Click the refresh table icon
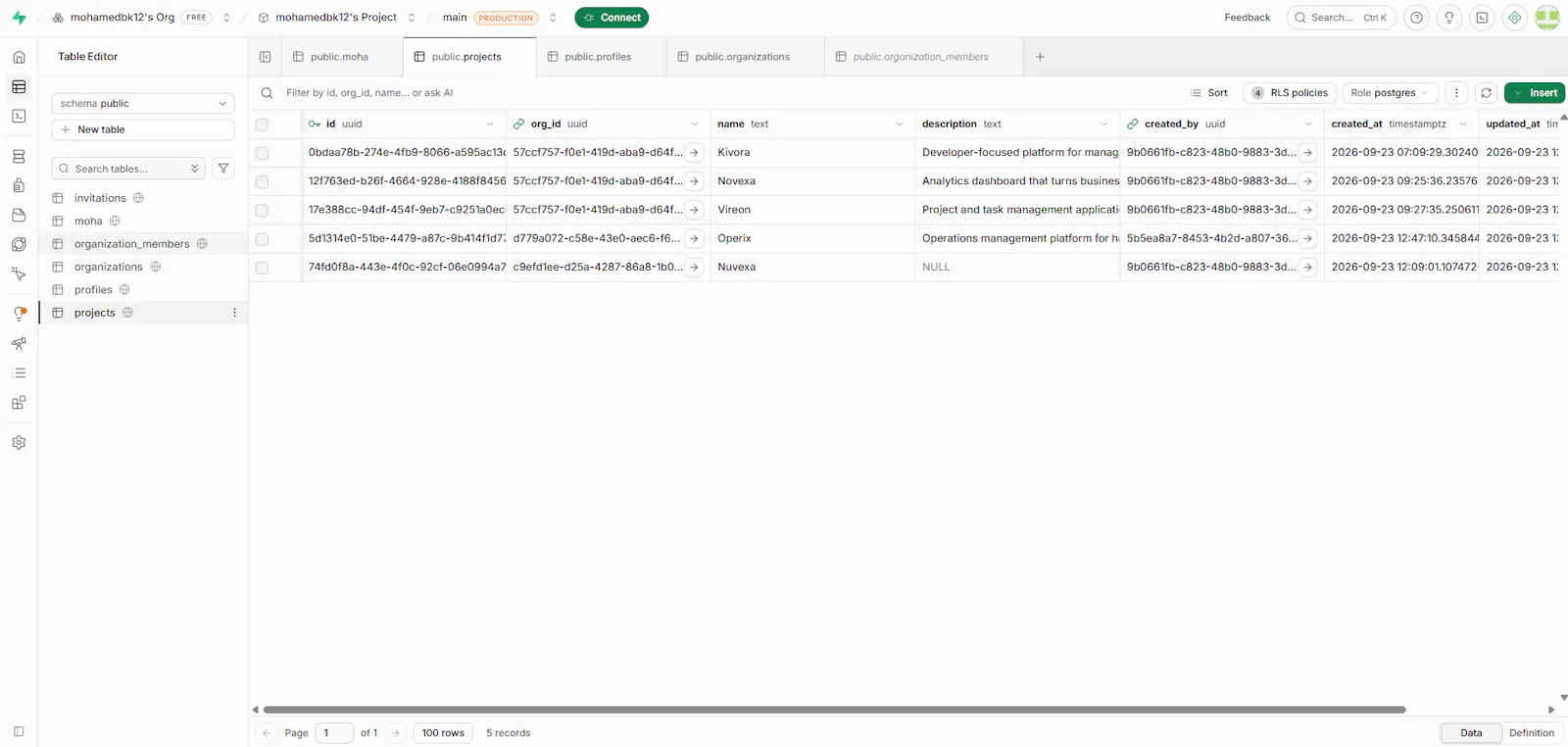The width and height of the screenshot is (1568, 747). [x=1486, y=93]
